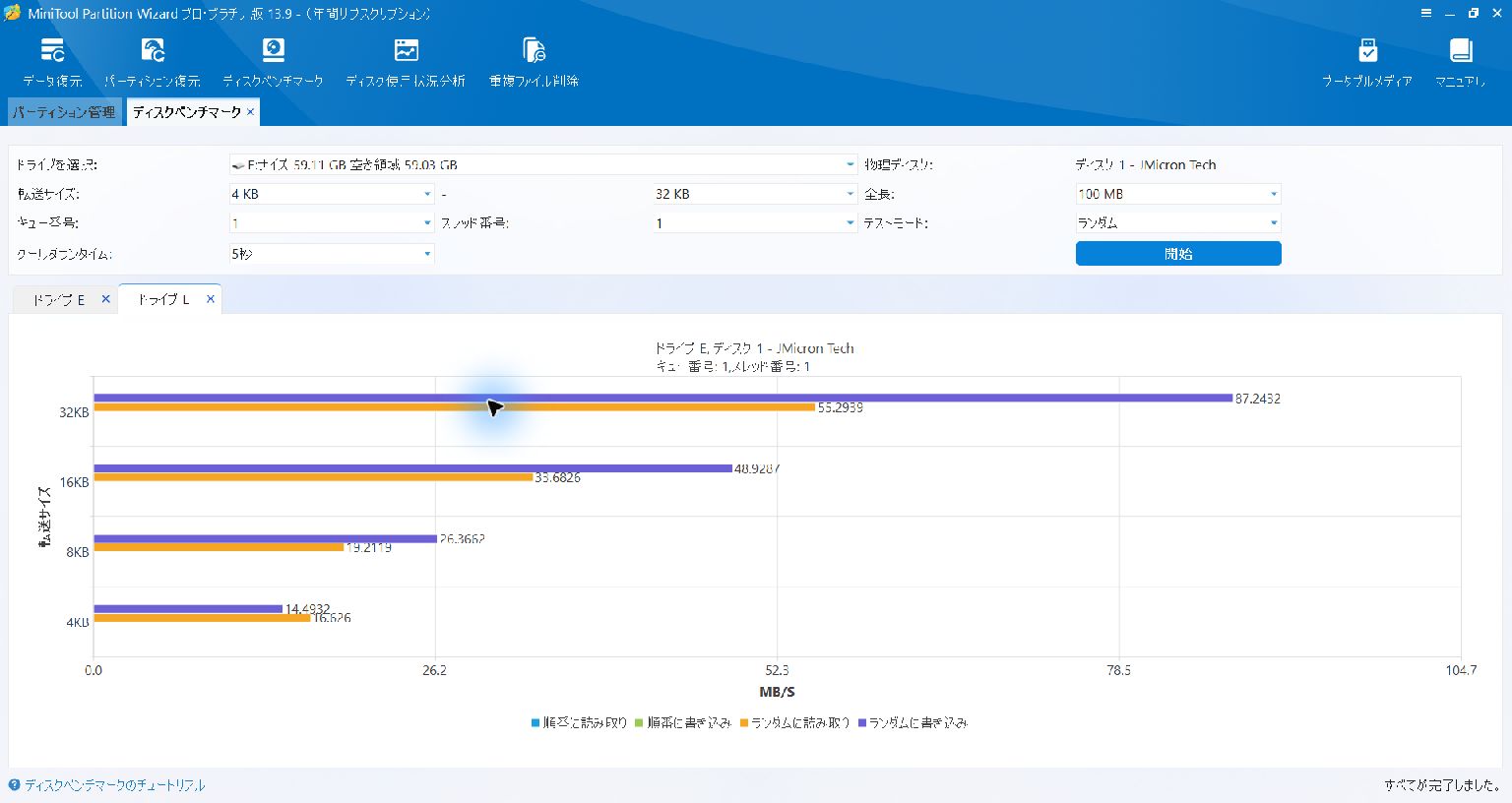
Task: Close the Disk Benchmark tab
Action: pyautogui.click(x=251, y=112)
